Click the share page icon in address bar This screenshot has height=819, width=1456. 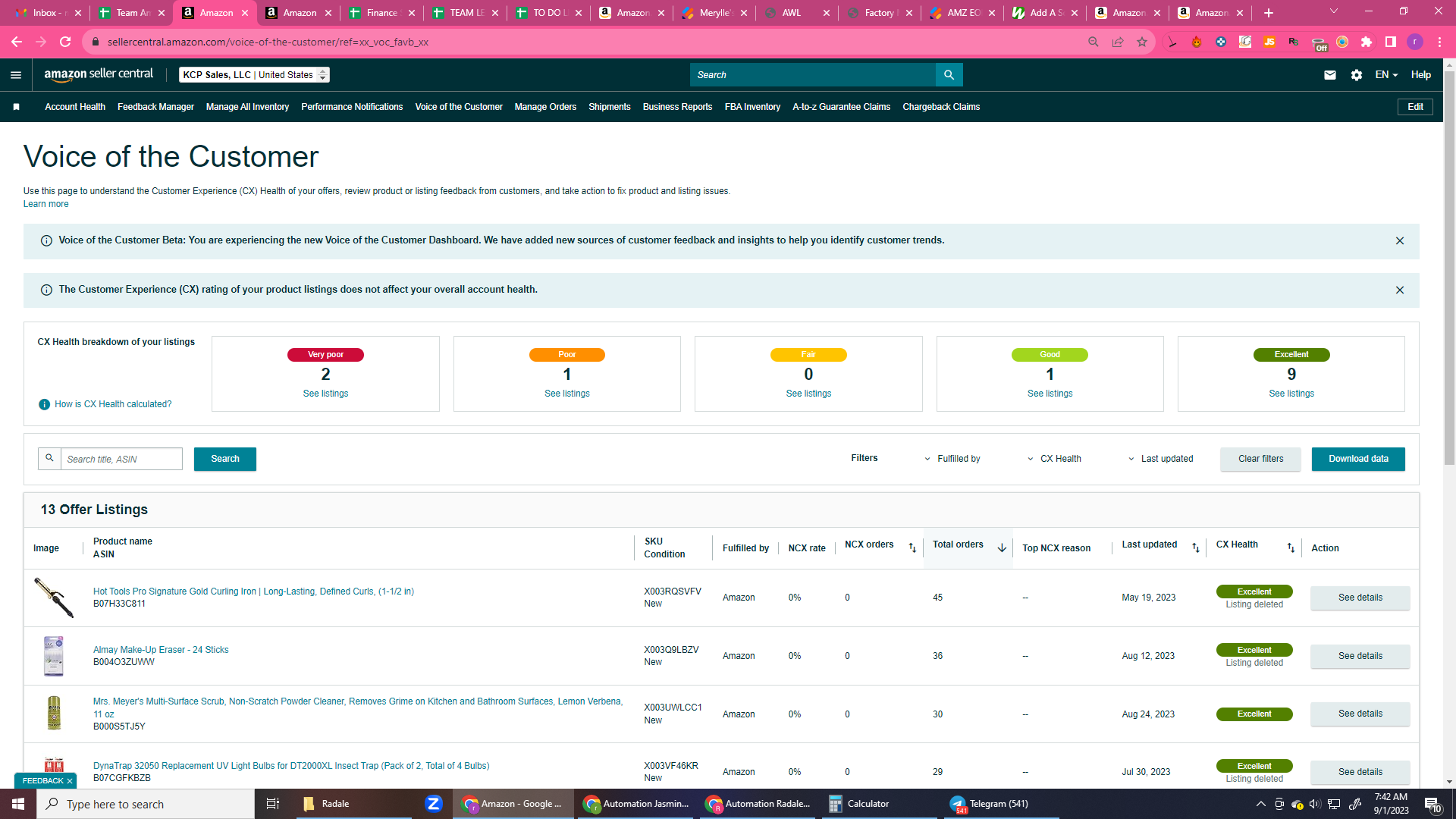click(x=1118, y=42)
